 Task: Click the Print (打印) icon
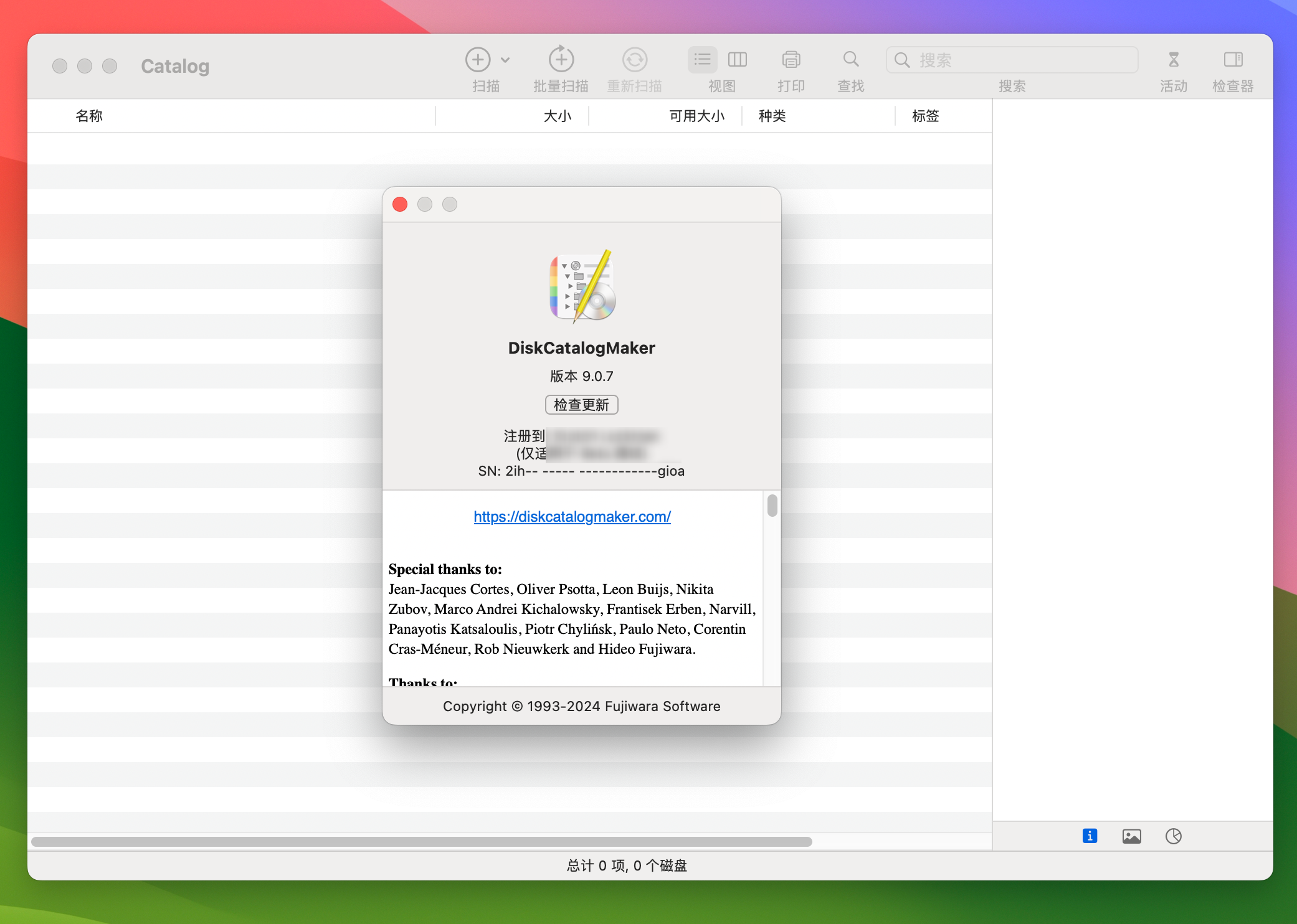coord(791,60)
